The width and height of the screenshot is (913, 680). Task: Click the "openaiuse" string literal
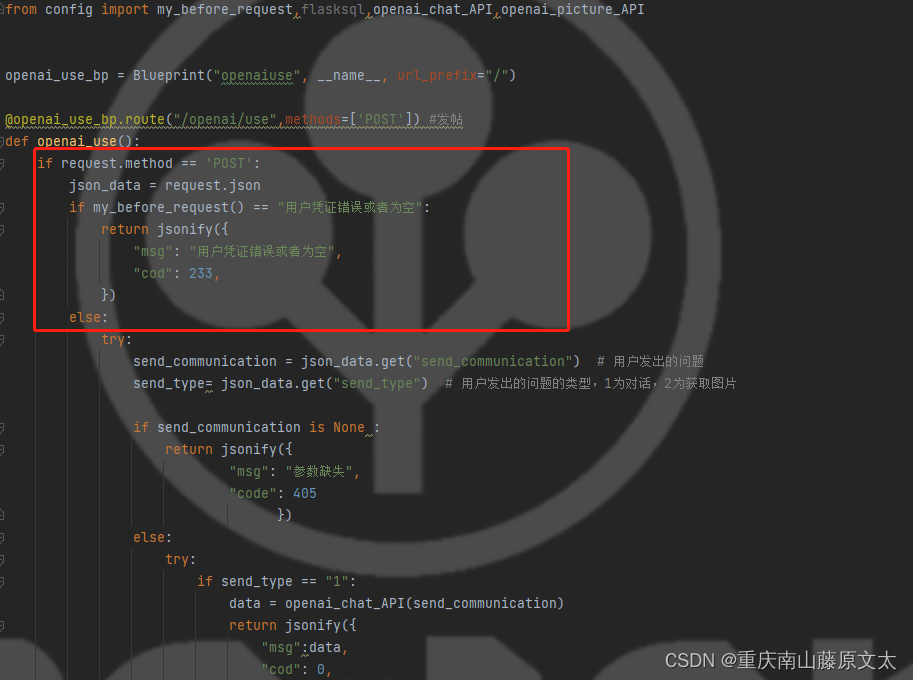tap(257, 76)
